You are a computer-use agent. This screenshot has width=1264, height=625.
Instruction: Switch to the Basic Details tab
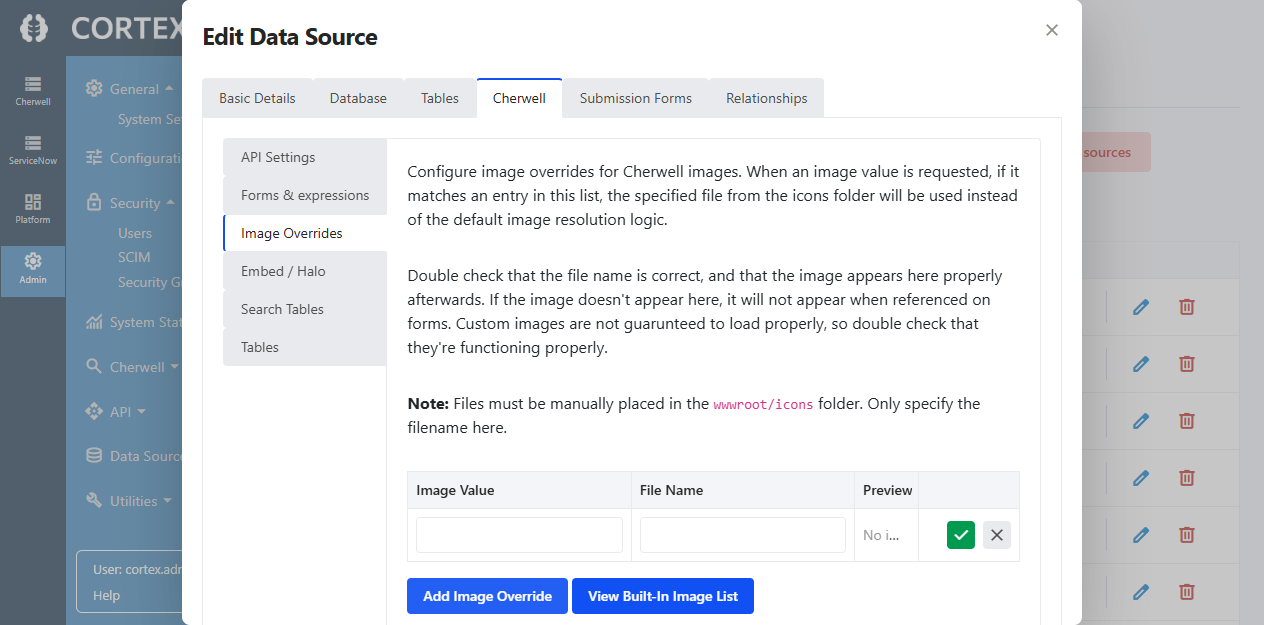pos(258,98)
